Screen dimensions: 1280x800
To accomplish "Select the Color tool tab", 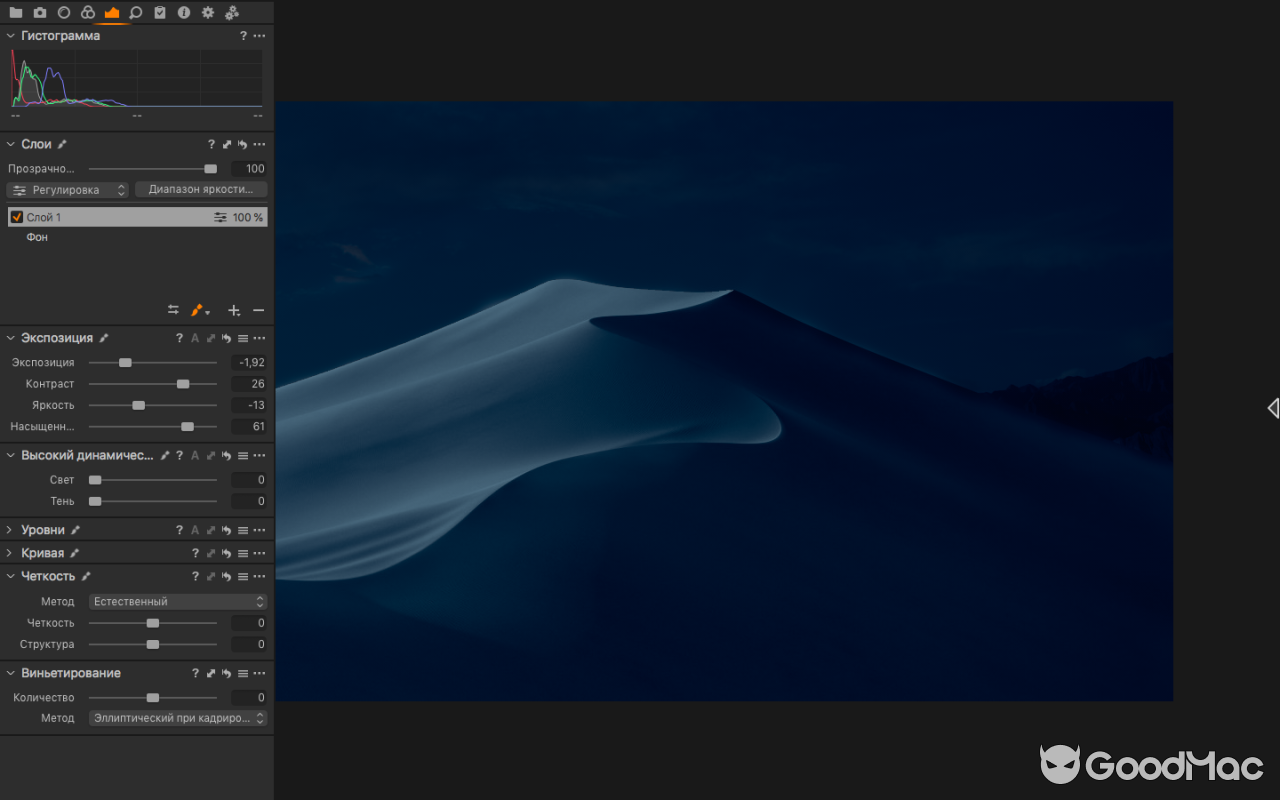I will (x=87, y=13).
